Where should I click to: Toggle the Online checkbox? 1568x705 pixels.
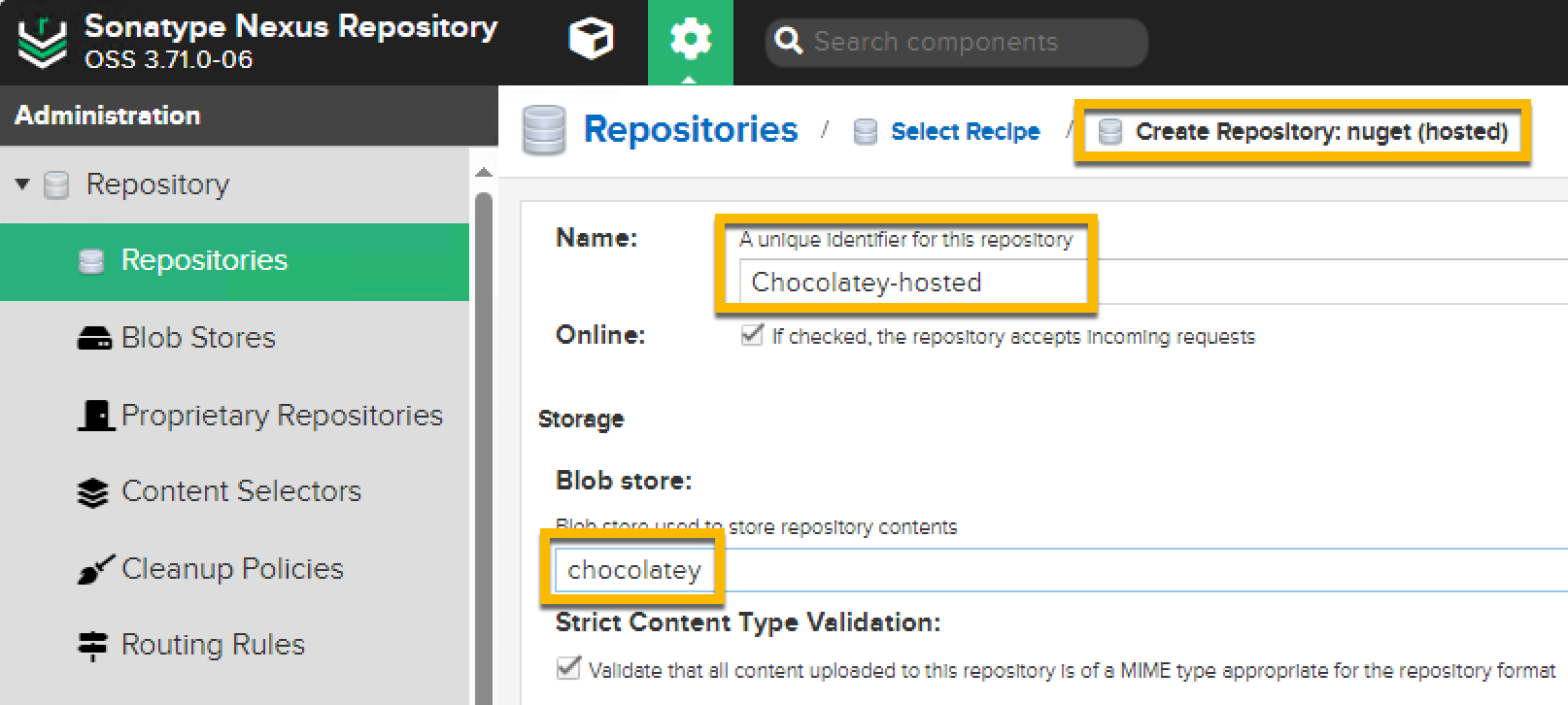[752, 335]
